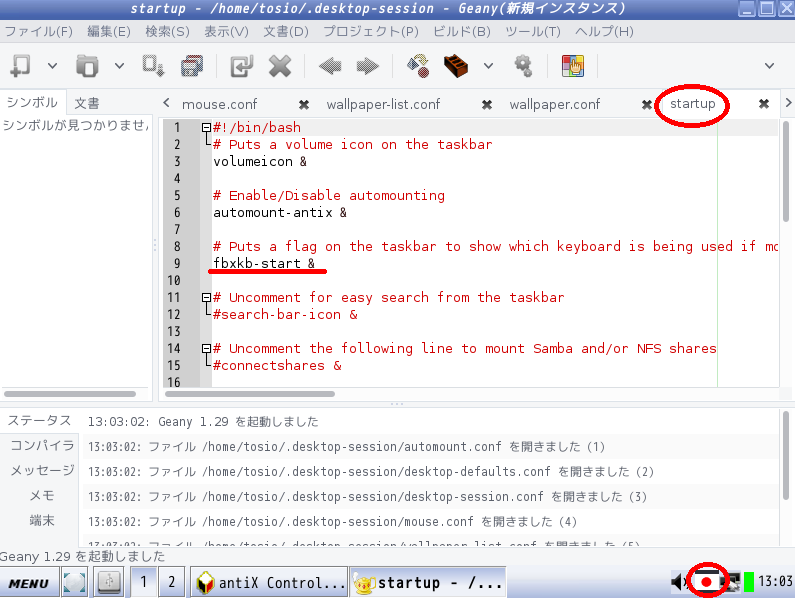This screenshot has height=598, width=795.
Task: Close the mouse.conf tab
Action: point(304,105)
